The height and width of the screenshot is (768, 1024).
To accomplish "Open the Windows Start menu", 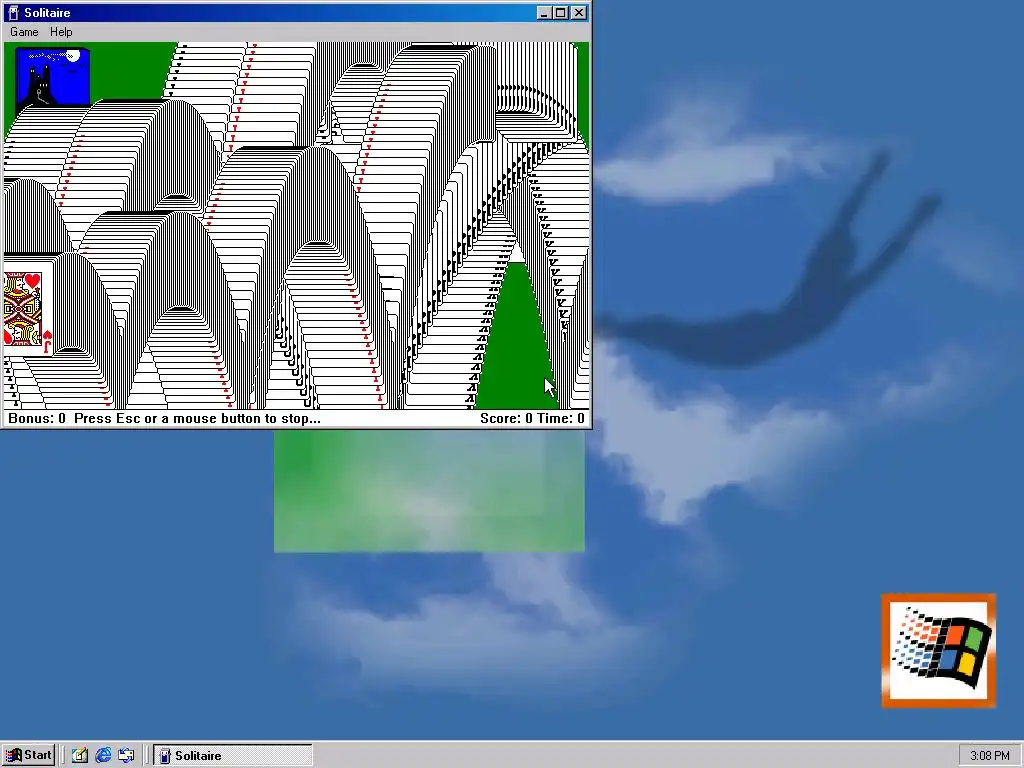I will [28, 756].
